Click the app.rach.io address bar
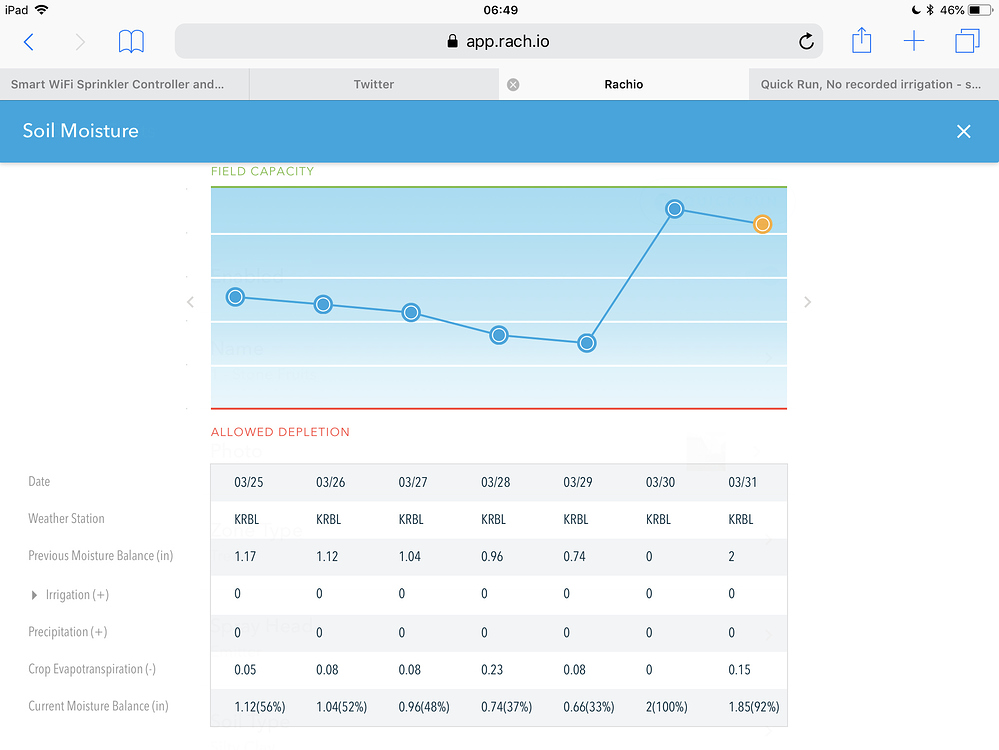999x750 pixels. pyautogui.click(x=499, y=41)
